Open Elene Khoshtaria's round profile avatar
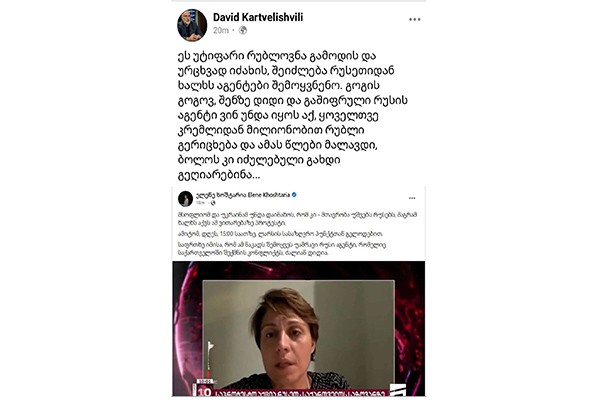The height and width of the screenshot is (400, 600). (185, 199)
